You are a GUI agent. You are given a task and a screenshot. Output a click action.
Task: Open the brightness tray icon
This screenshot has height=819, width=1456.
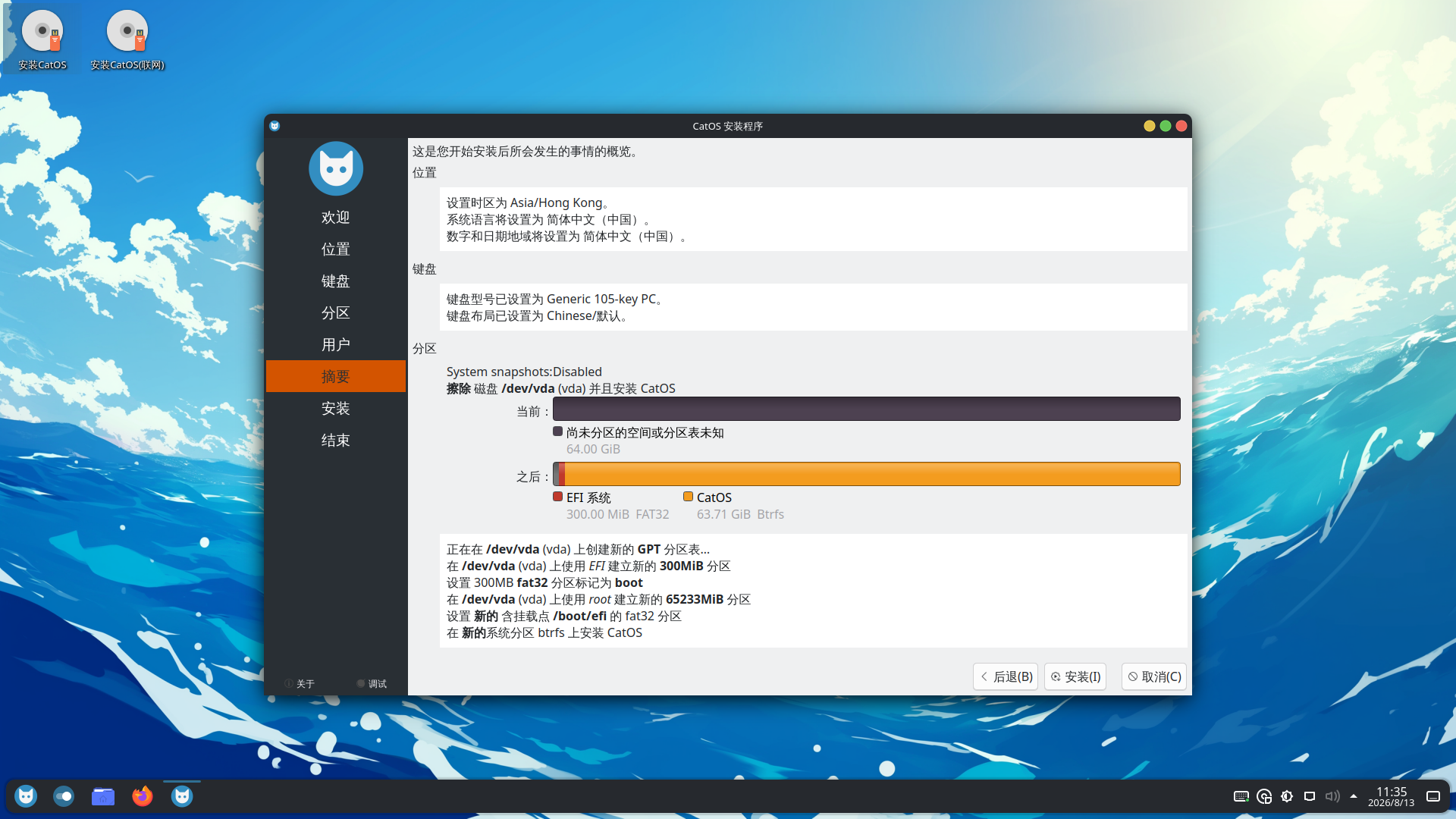coord(1287,796)
